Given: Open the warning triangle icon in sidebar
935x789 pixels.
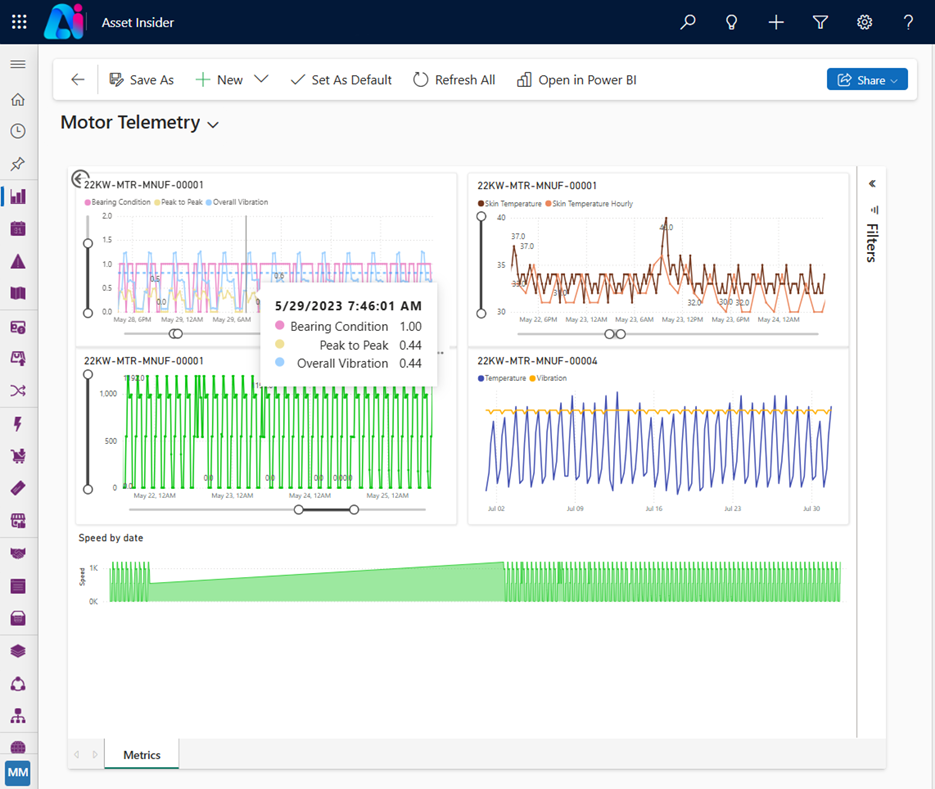Looking at the screenshot, I should [18, 261].
